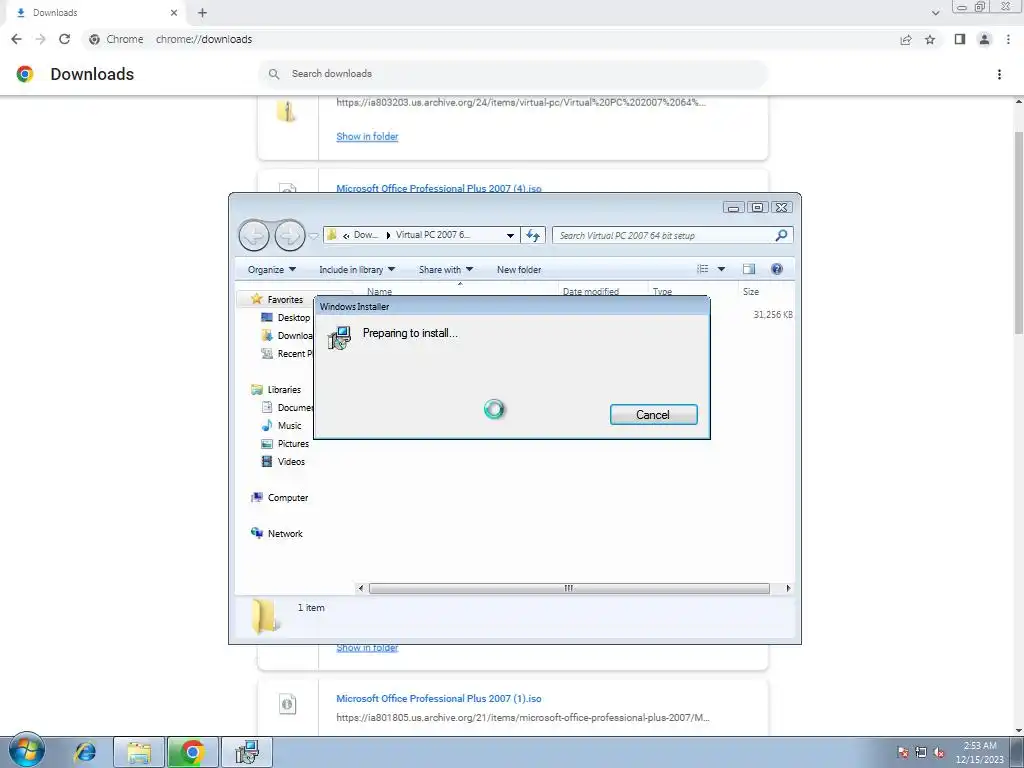Screen dimensions: 1024x768
Task: Open Chrome three-dot browser menu
Action: pyautogui.click(x=1008, y=39)
